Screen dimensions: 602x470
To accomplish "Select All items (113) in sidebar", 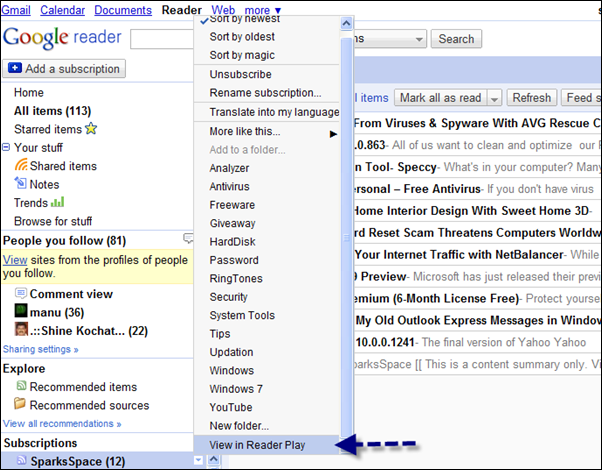I will pos(53,111).
